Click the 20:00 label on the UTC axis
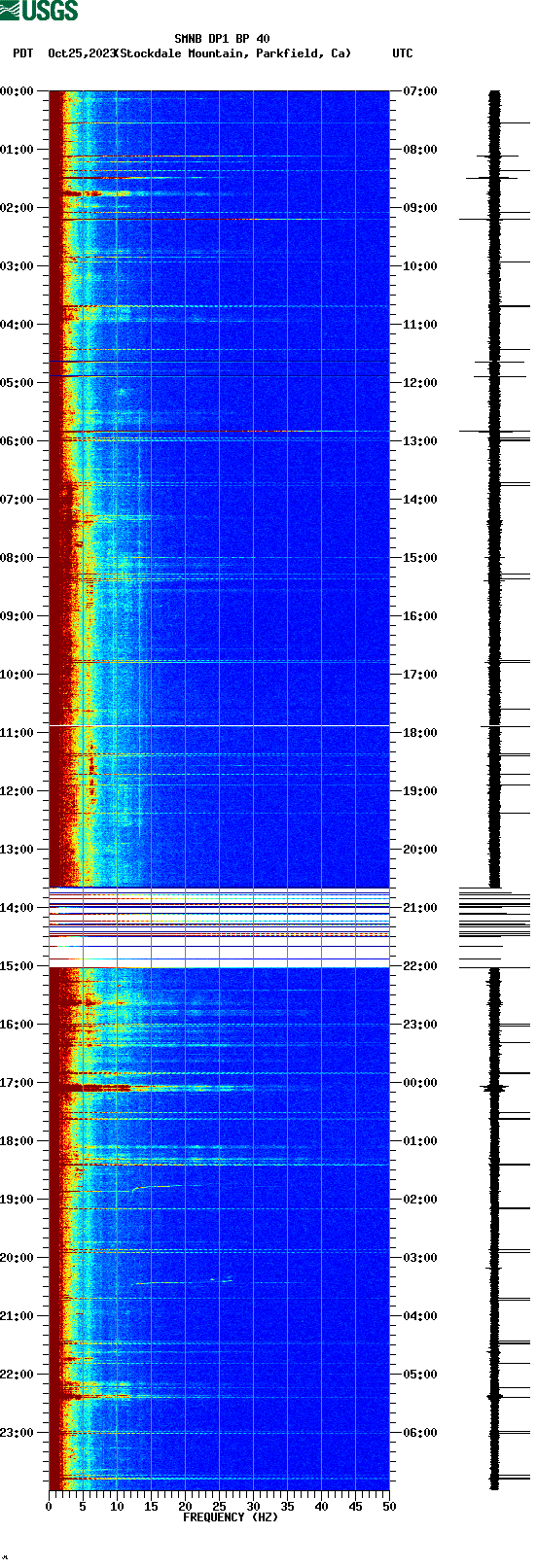Image resolution: width=537 pixels, height=1568 pixels. (420, 850)
